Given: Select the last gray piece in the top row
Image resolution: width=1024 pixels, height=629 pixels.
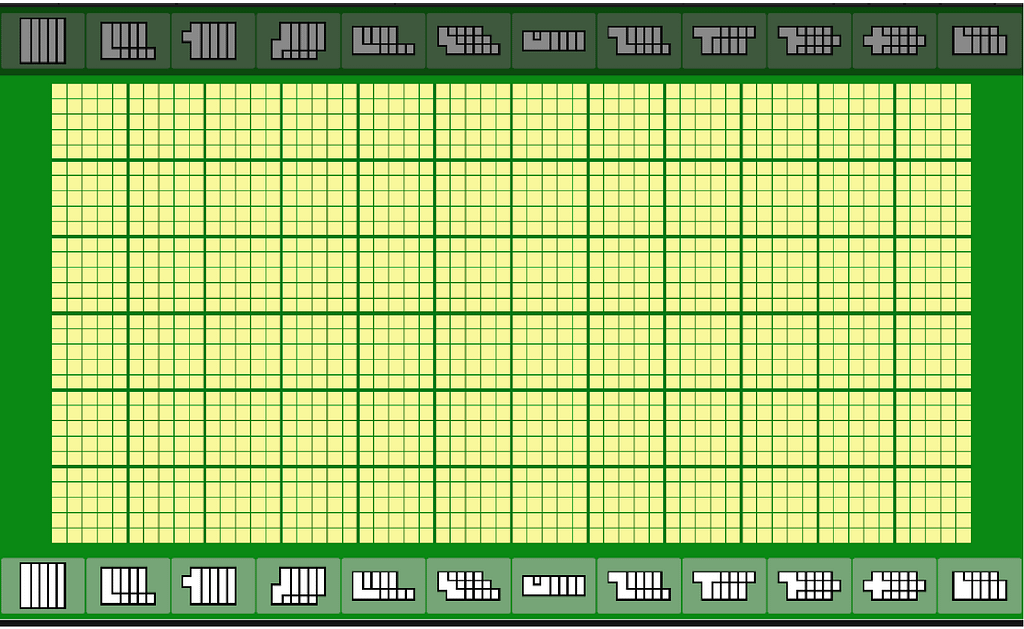Looking at the screenshot, I should point(979,41).
